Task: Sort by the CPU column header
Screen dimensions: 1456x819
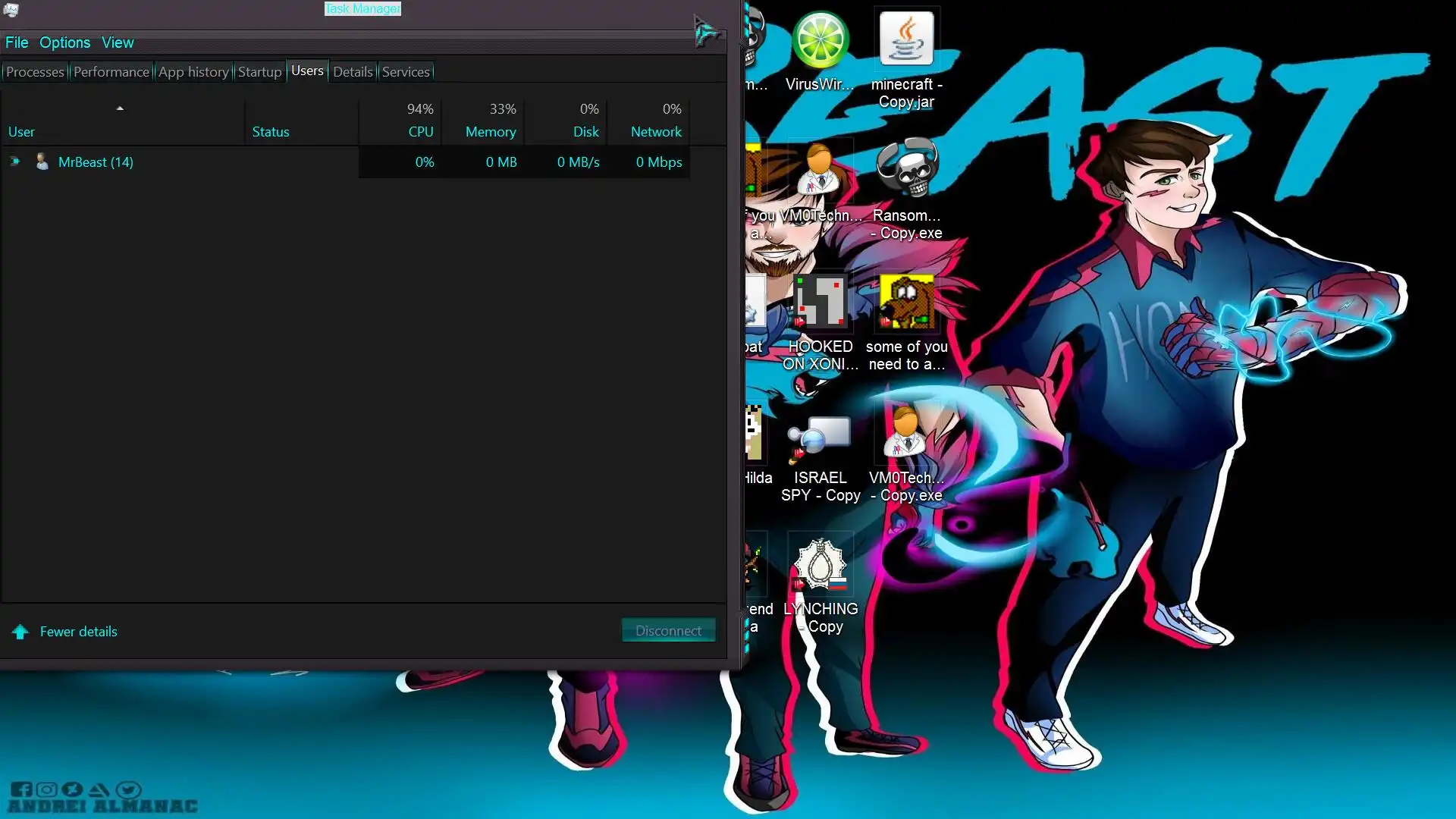Action: tap(420, 132)
